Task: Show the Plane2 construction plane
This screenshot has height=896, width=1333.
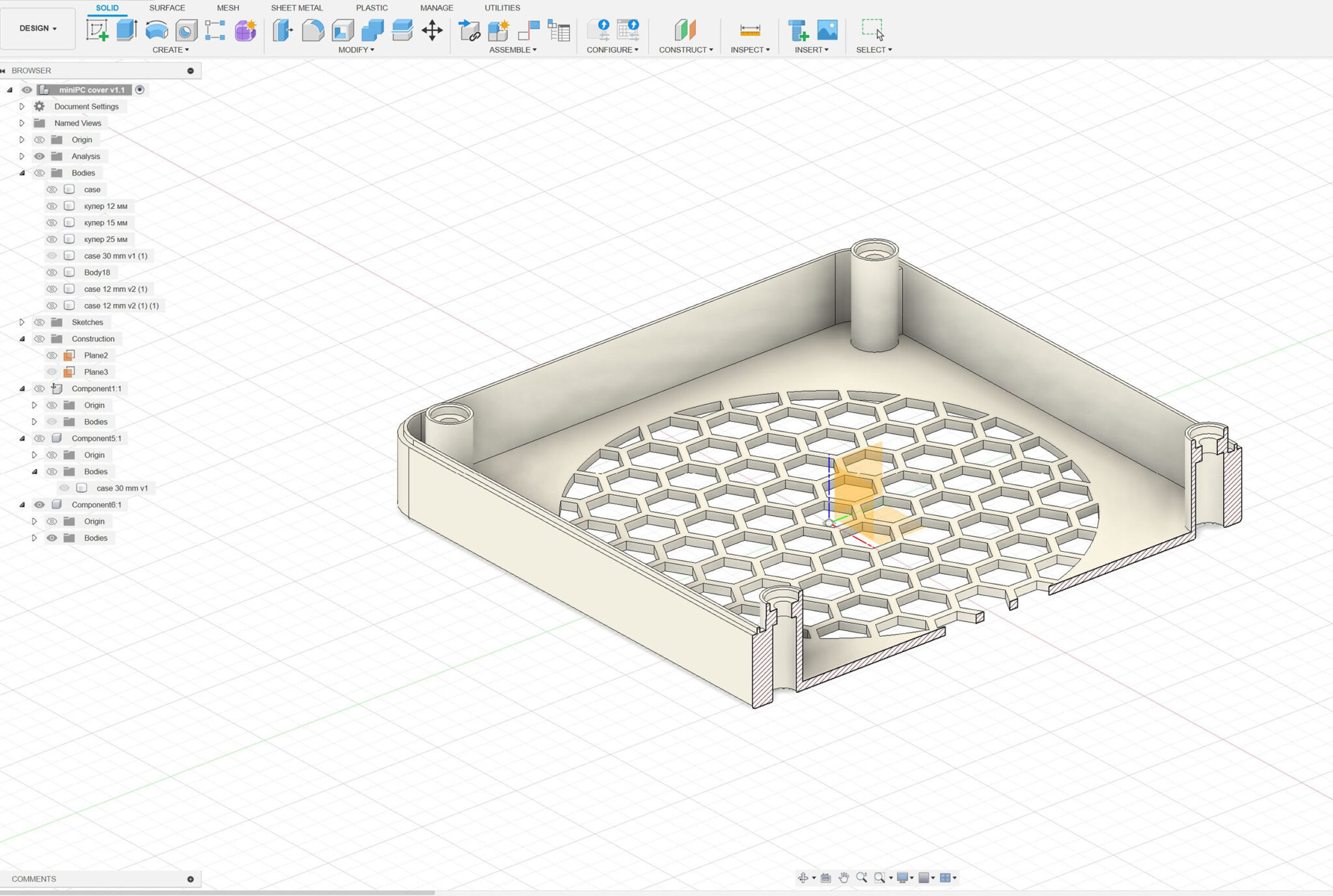Action: [x=52, y=355]
